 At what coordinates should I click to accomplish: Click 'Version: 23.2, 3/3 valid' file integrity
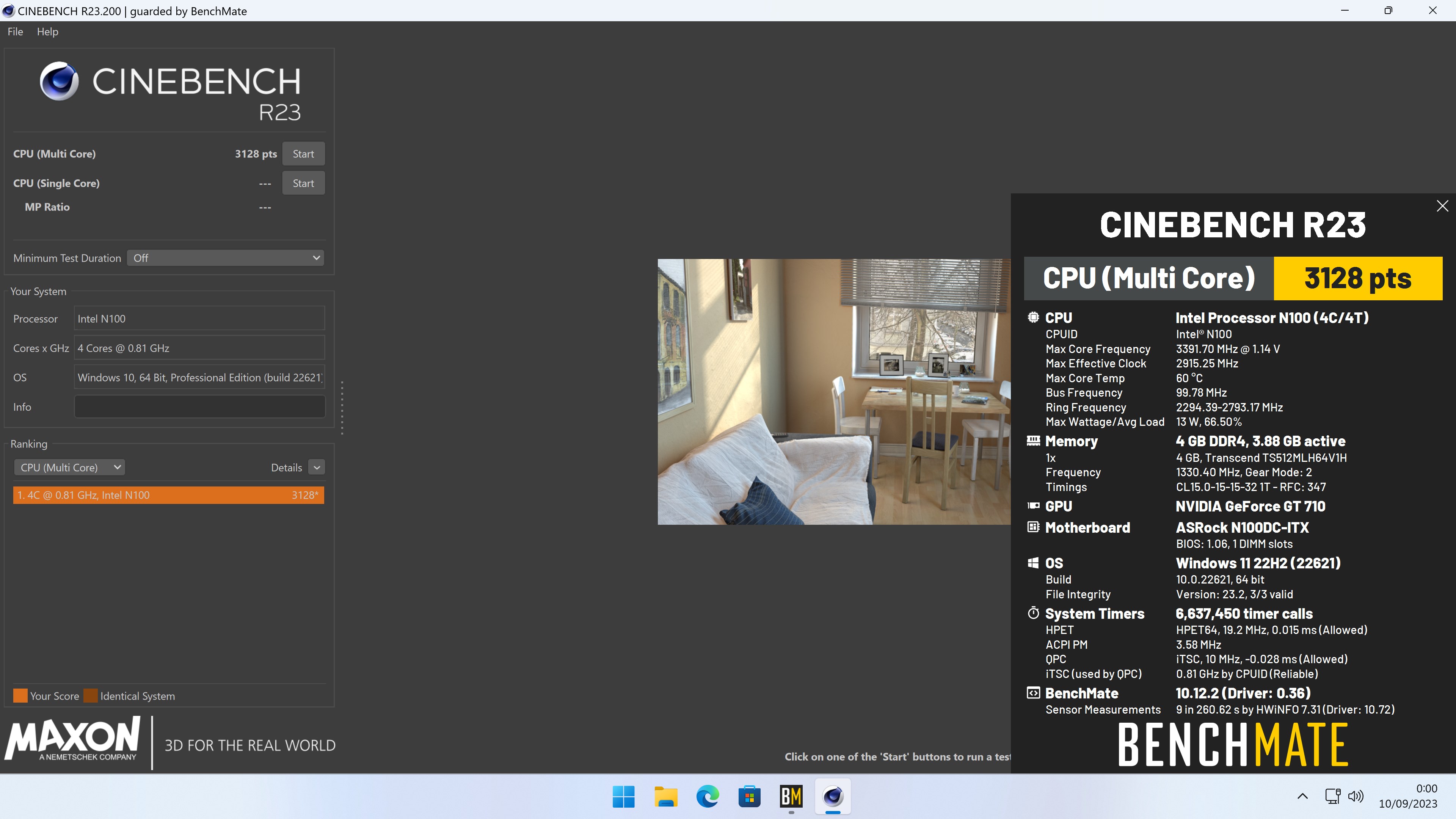point(1235,594)
